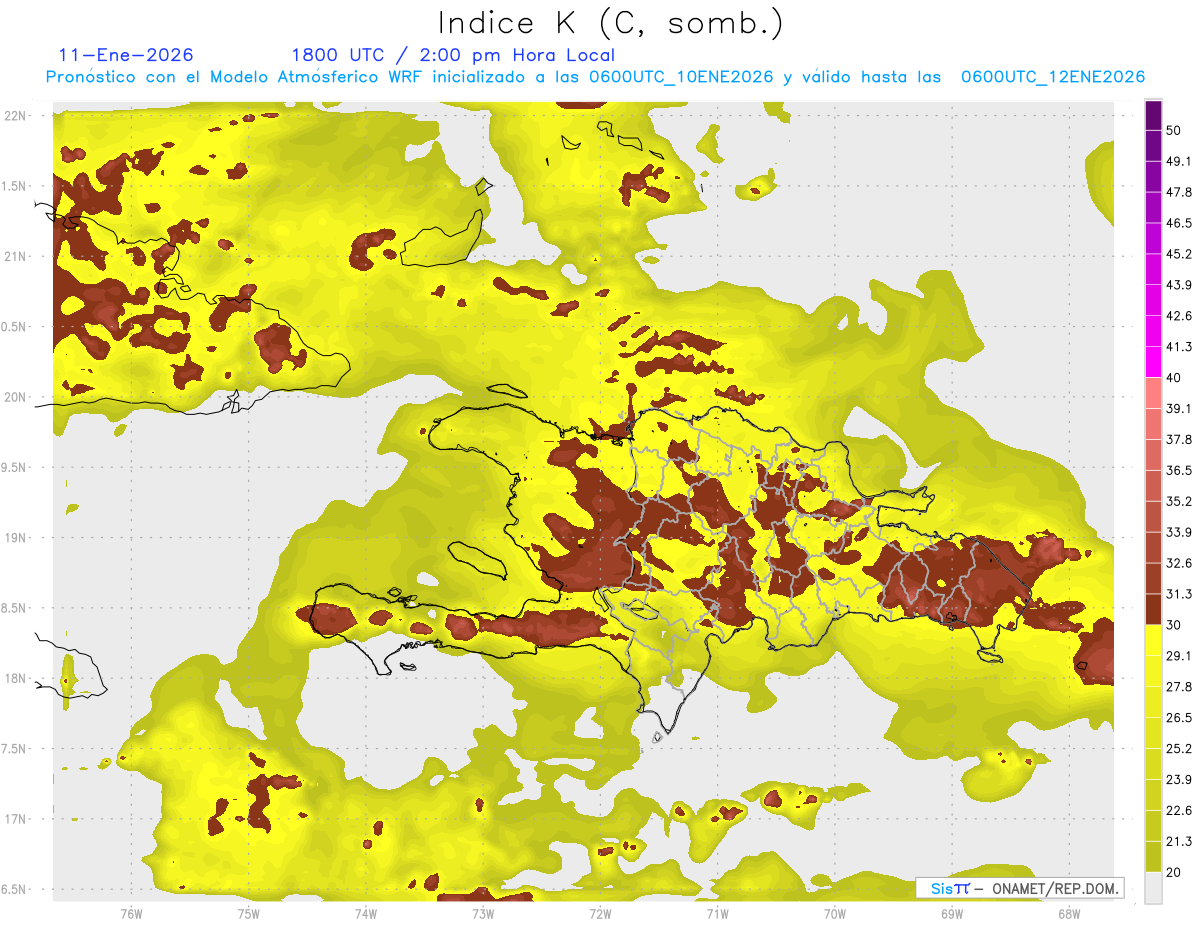This screenshot has height=927, width=1200.
Task: Click legend value 45.2
Action: [x=1178, y=254]
